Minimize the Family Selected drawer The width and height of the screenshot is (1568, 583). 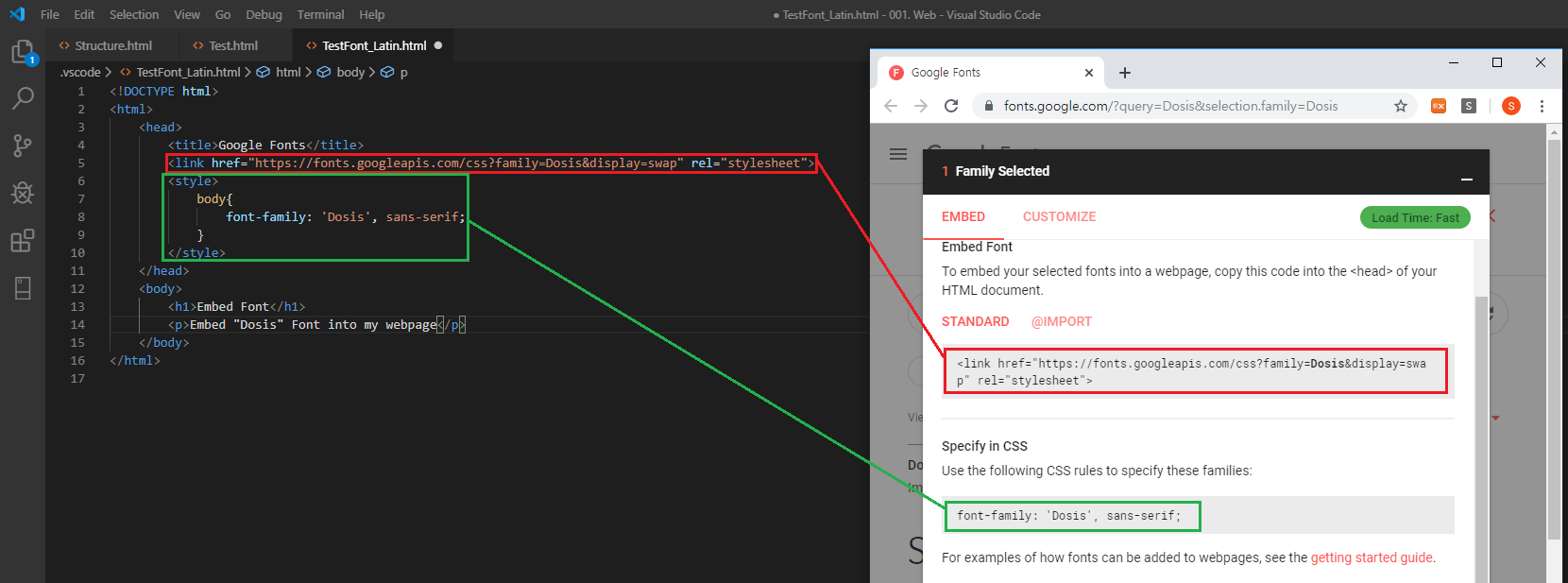tap(1467, 179)
